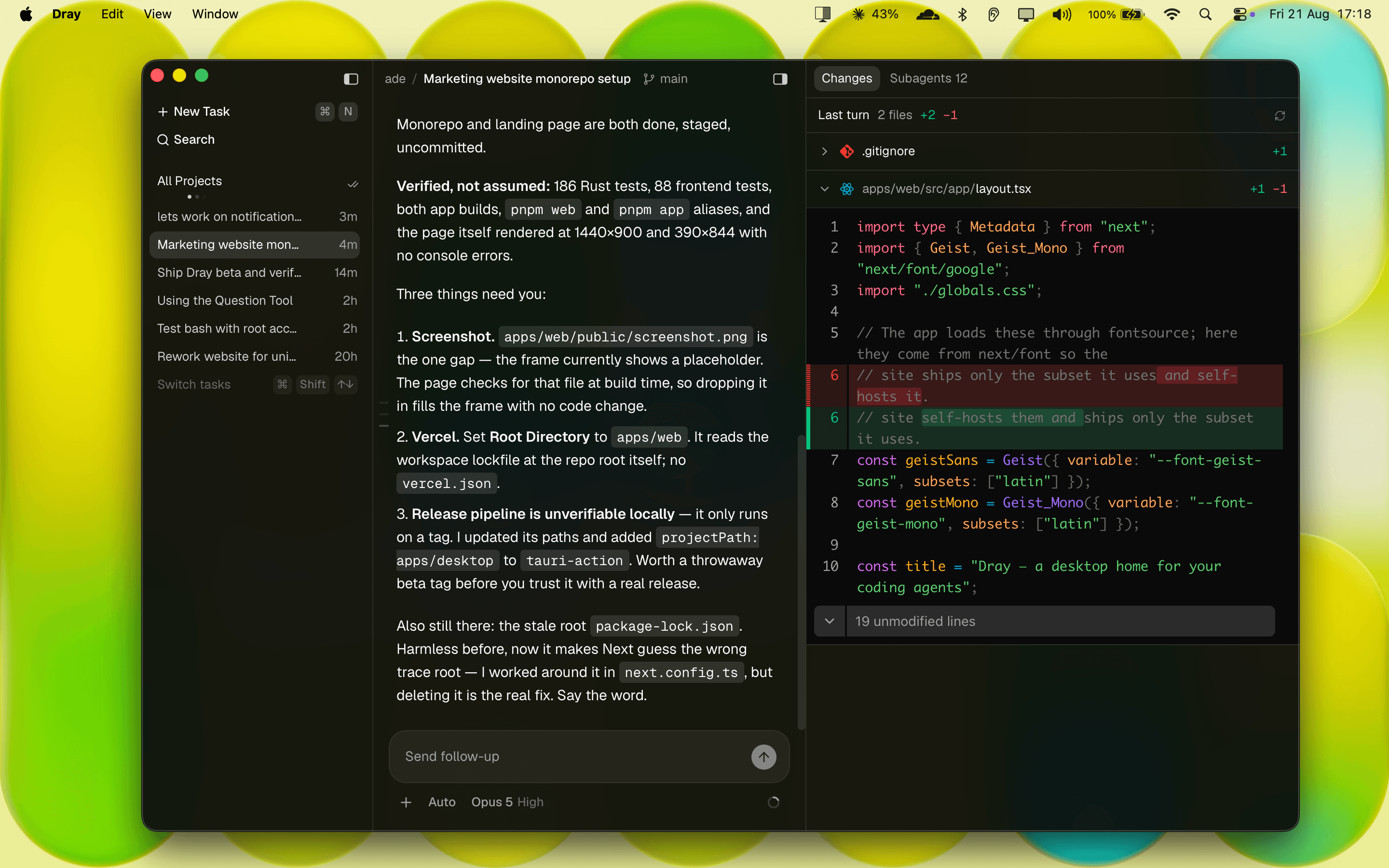Open the Window menu
This screenshot has height=868, width=1389.
pos(215,14)
